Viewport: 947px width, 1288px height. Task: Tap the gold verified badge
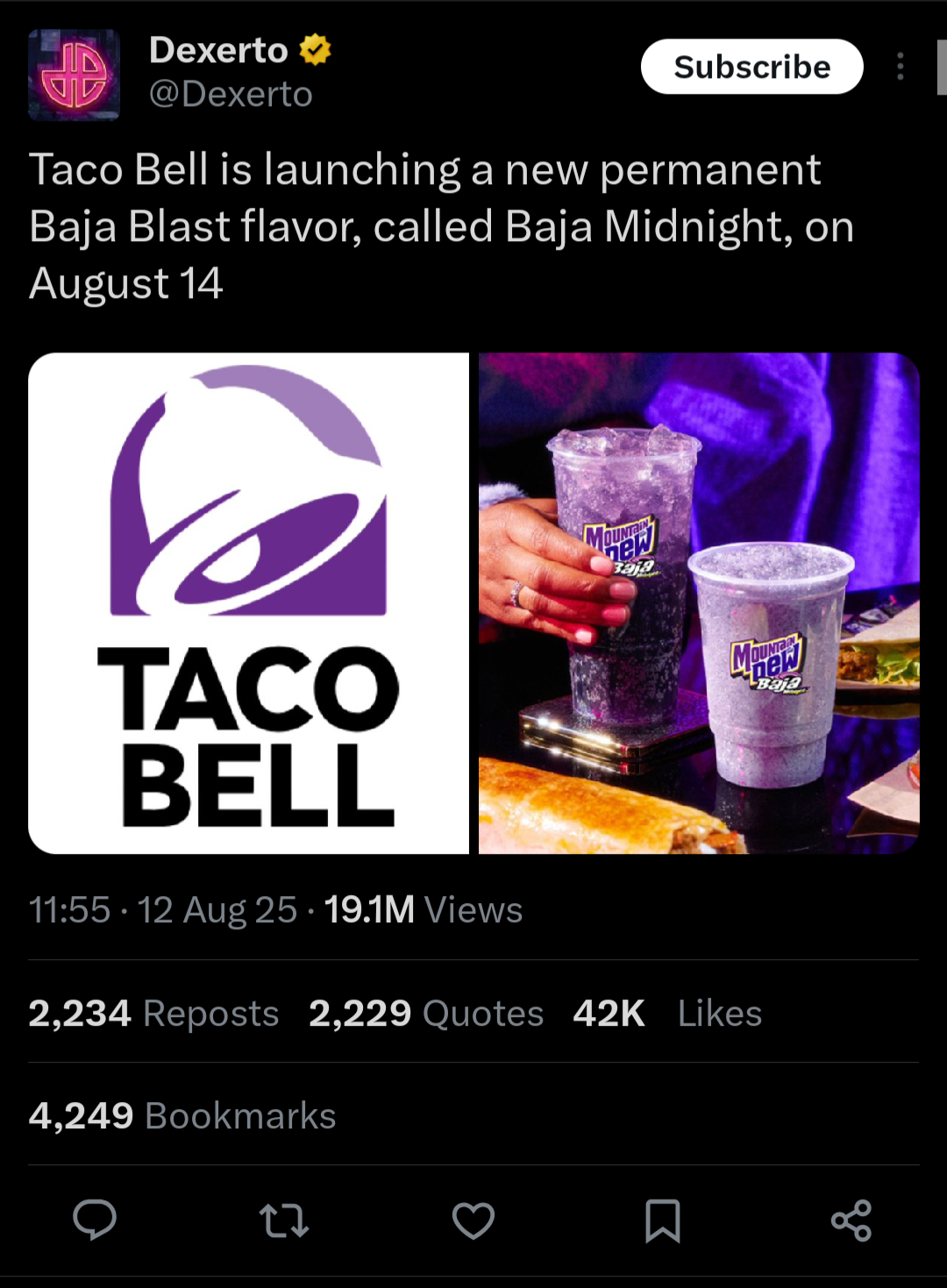click(x=316, y=50)
